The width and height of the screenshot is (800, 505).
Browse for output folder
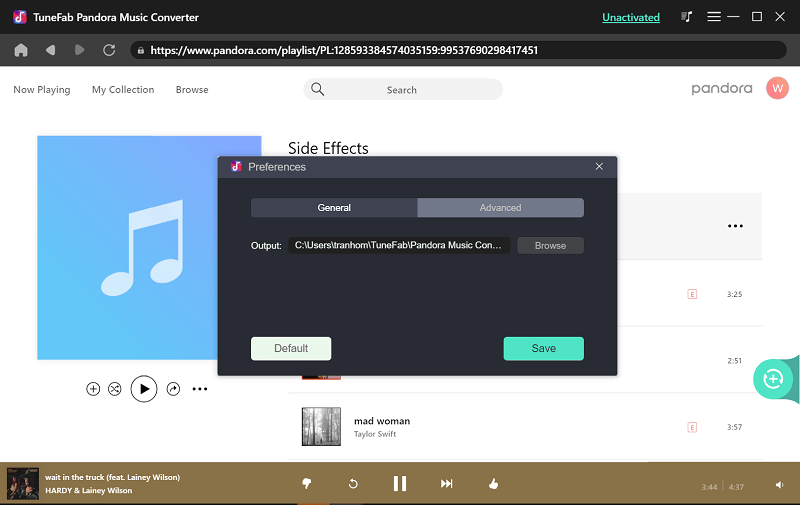click(x=550, y=245)
